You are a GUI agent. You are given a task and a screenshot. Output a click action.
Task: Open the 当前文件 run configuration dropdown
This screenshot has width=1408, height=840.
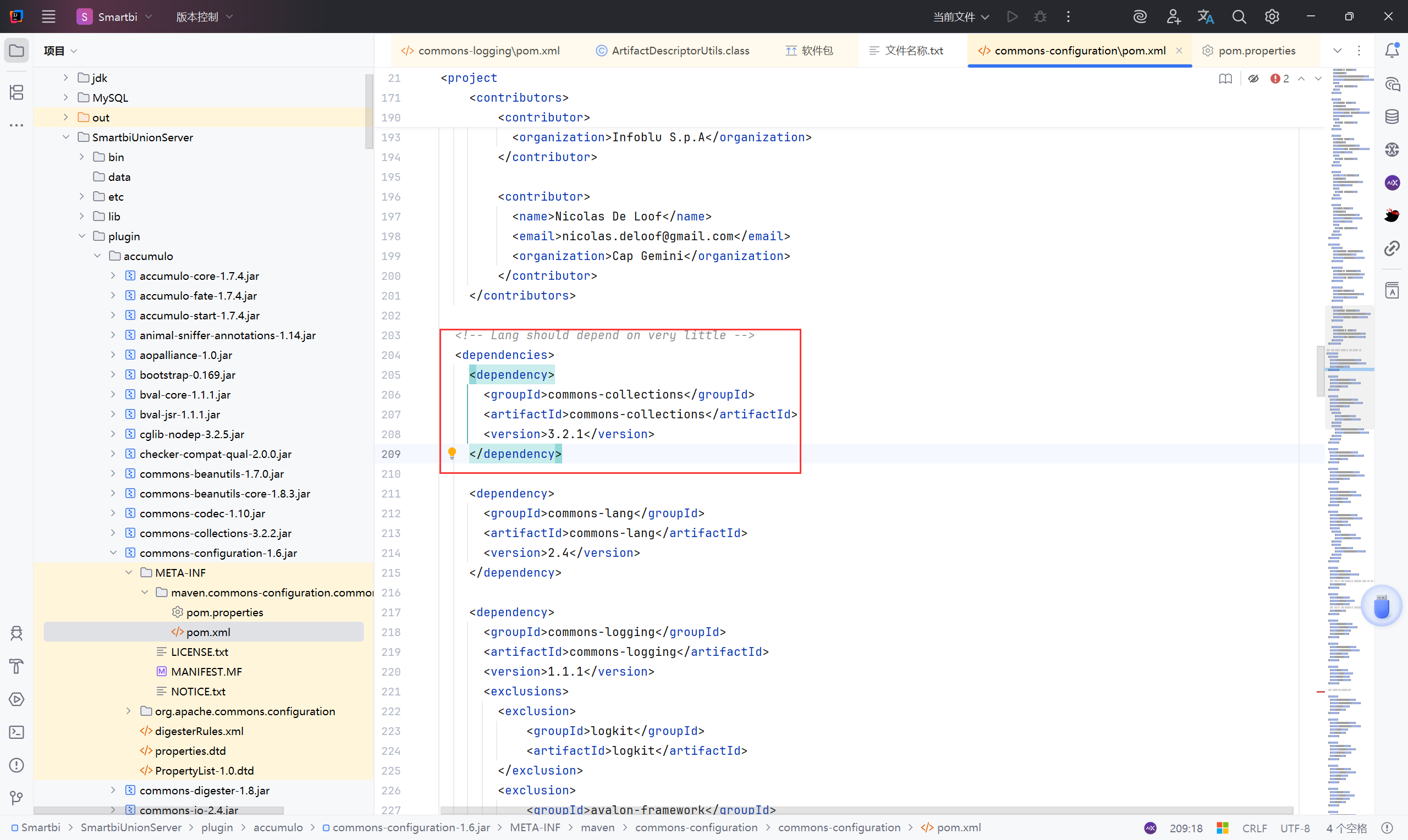pyautogui.click(x=961, y=17)
